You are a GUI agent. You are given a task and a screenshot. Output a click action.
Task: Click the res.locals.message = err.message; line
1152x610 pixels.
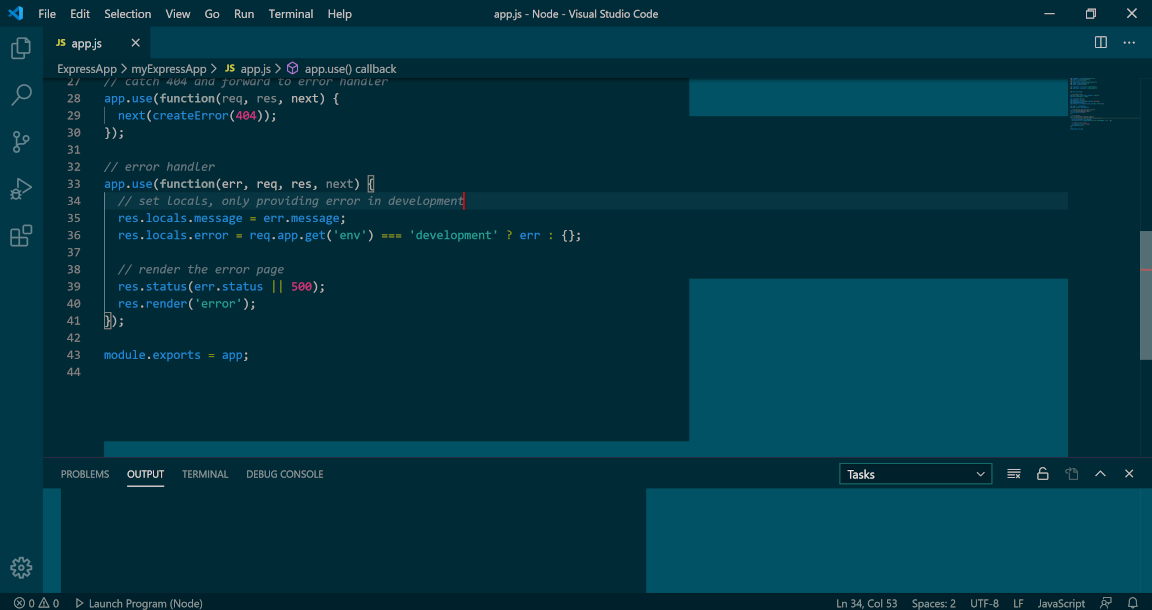(x=231, y=218)
